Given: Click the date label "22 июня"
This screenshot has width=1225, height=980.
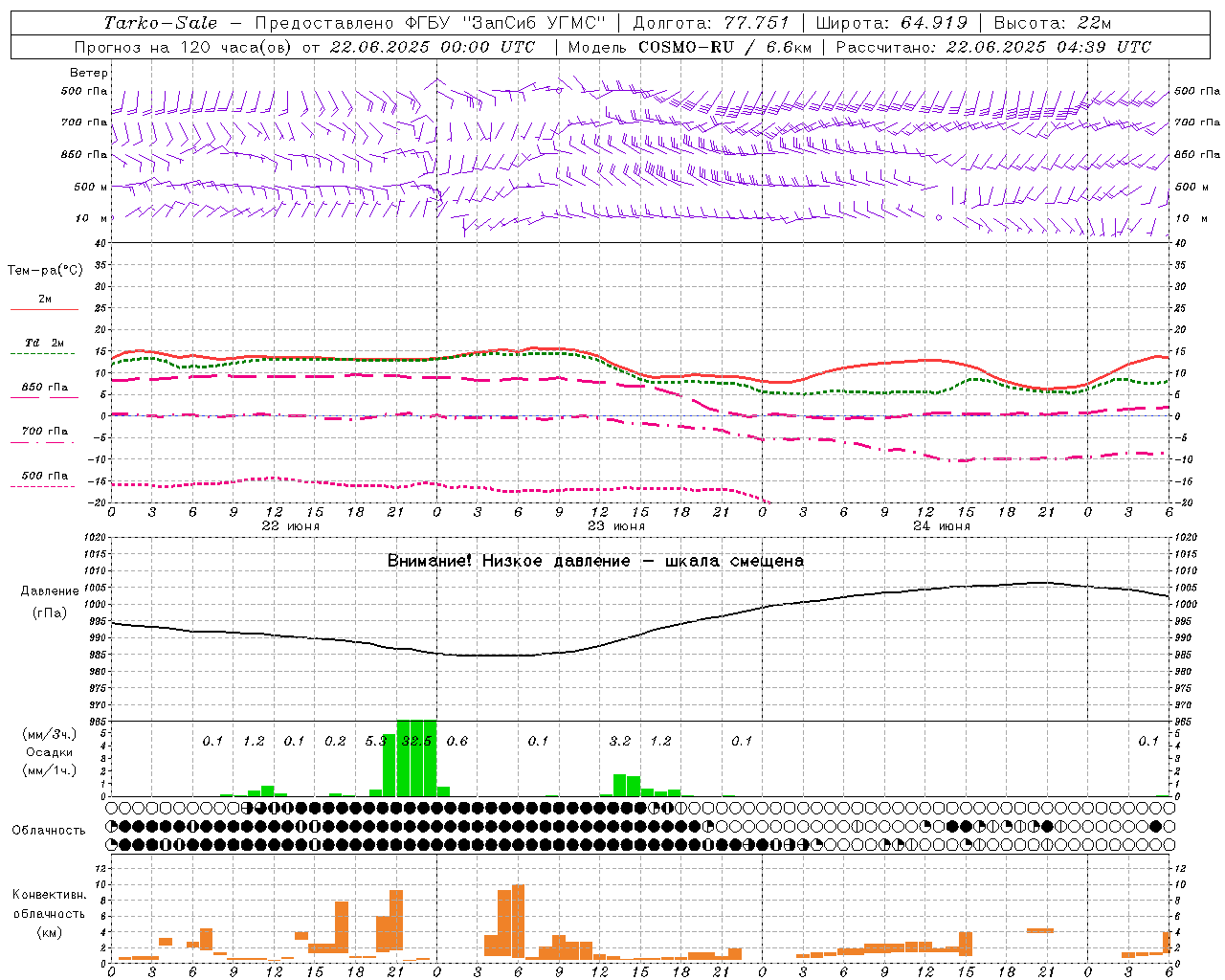Looking at the screenshot, I should [291, 526].
